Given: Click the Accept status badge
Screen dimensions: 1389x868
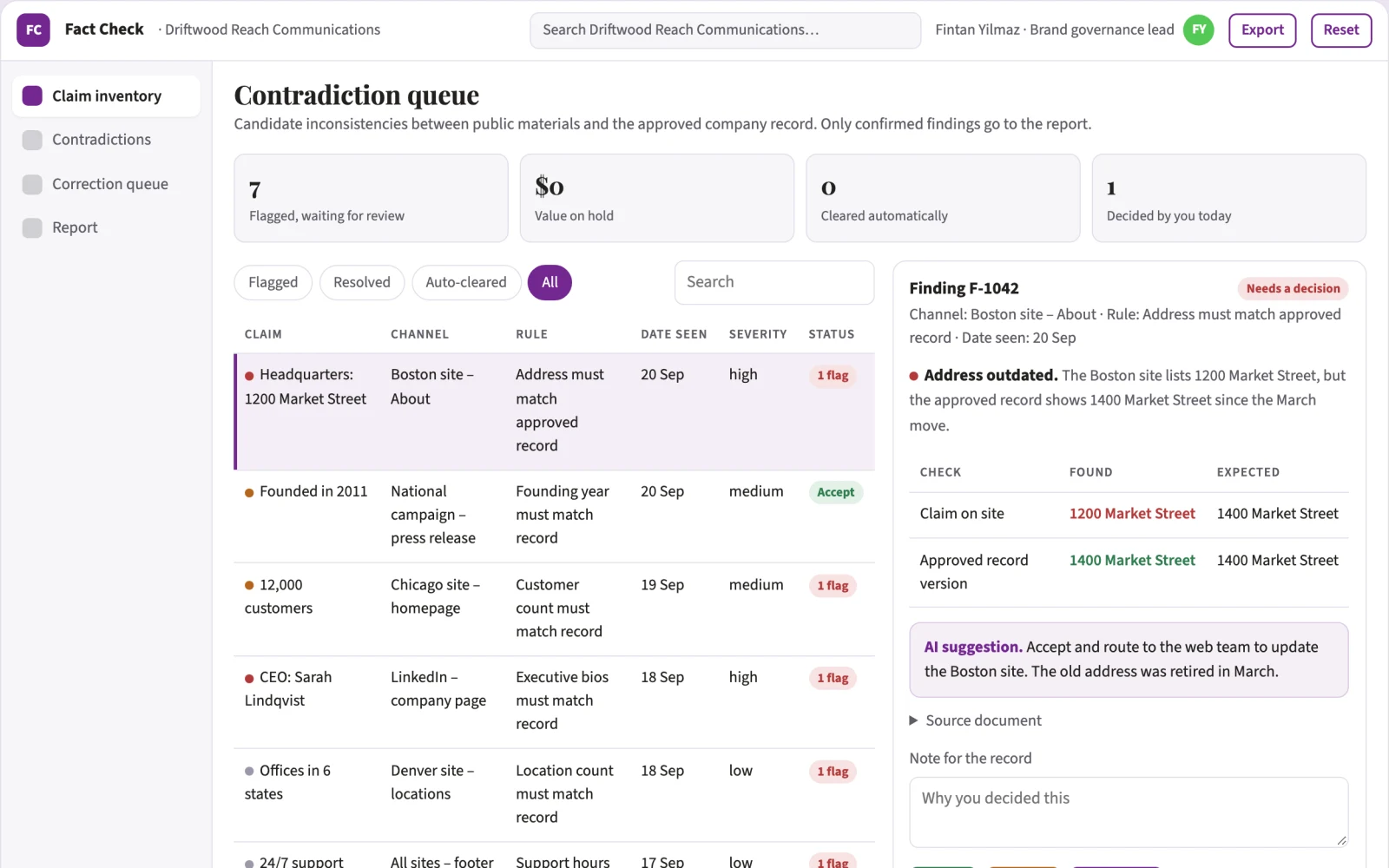Looking at the screenshot, I should point(835,492).
